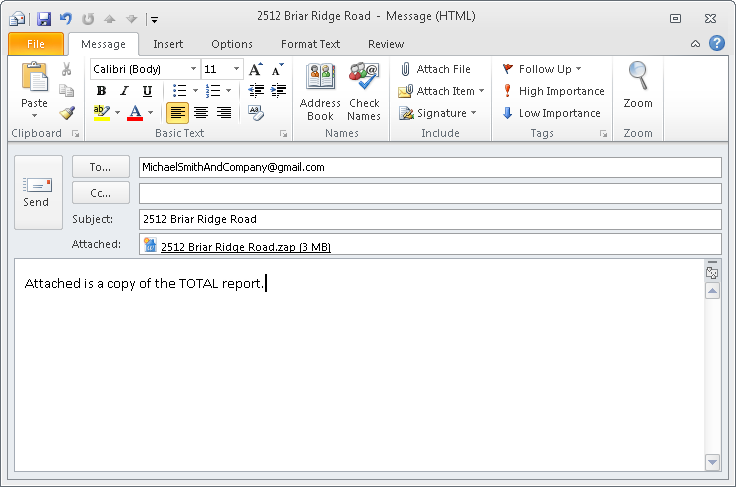Click the To... recipient button
Viewport: 736px width, 487px height.
coord(101,167)
